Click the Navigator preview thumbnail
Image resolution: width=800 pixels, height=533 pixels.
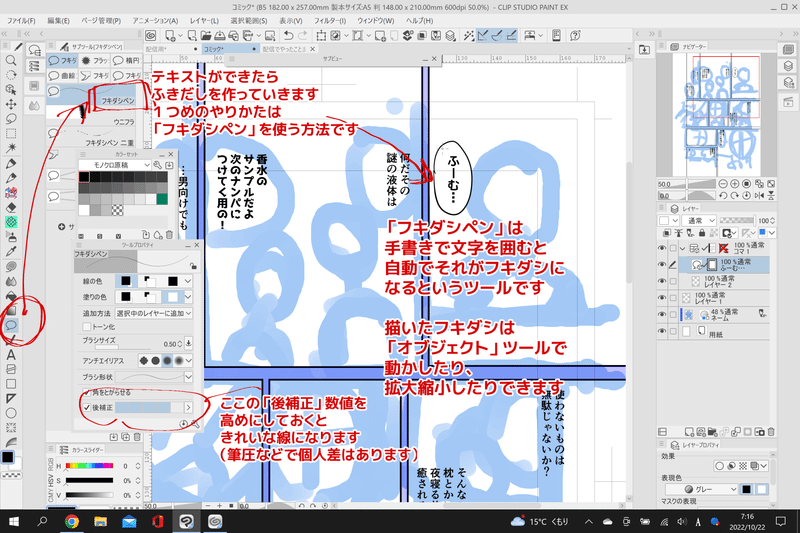point(717,115)
